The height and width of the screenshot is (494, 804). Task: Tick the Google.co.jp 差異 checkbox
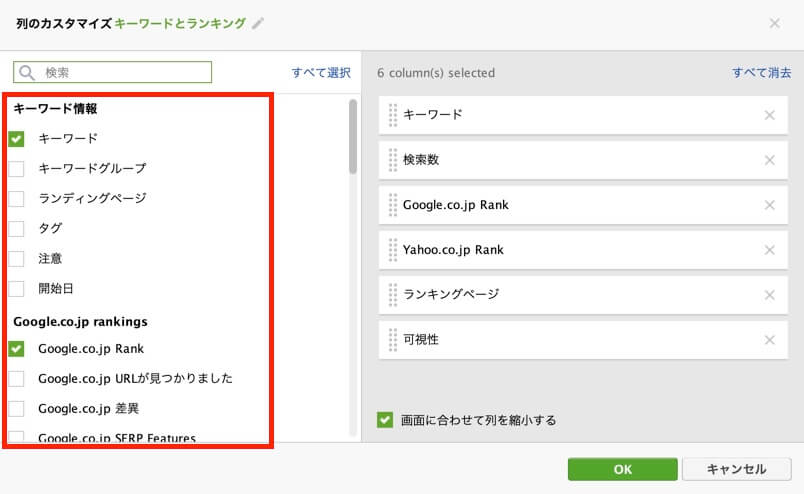click(x=16, y=409)
